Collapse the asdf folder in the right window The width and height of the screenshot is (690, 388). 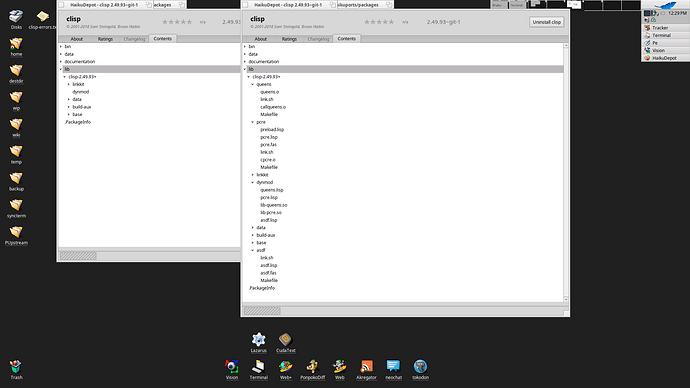(x=253, y=250)
